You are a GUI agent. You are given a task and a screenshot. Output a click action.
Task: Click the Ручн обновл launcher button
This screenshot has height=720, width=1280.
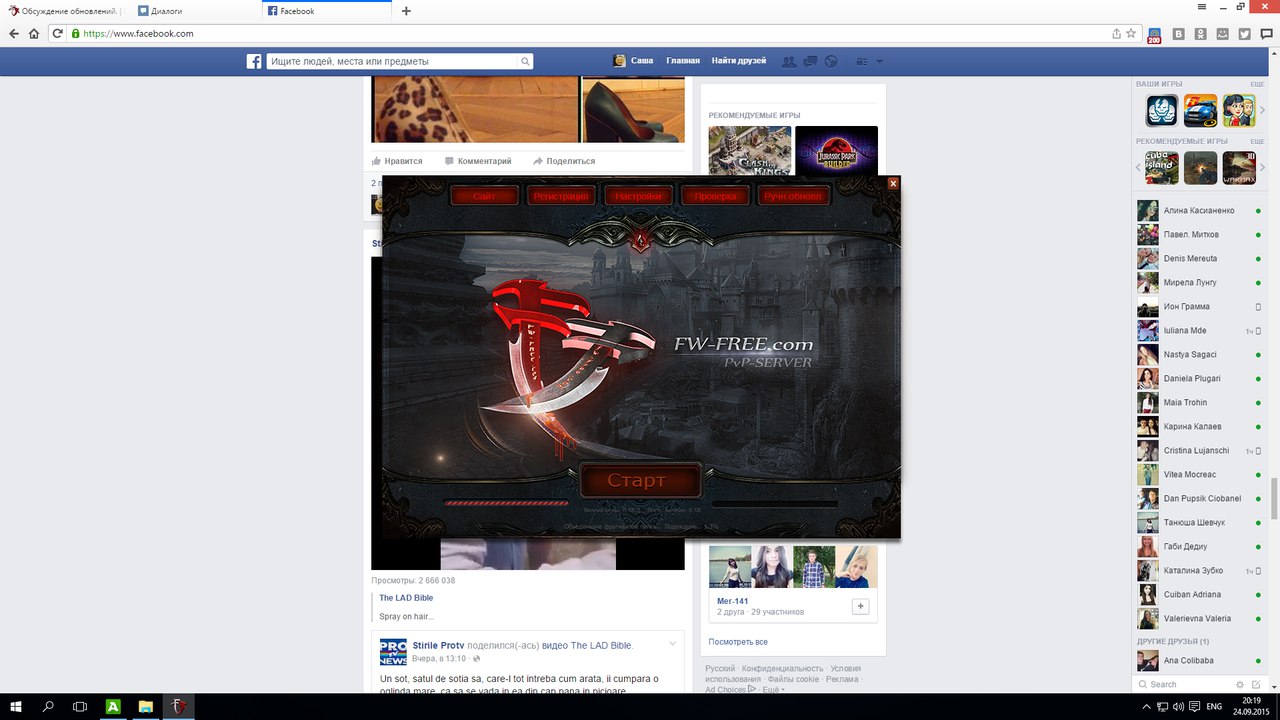click(x=794, y=196)
